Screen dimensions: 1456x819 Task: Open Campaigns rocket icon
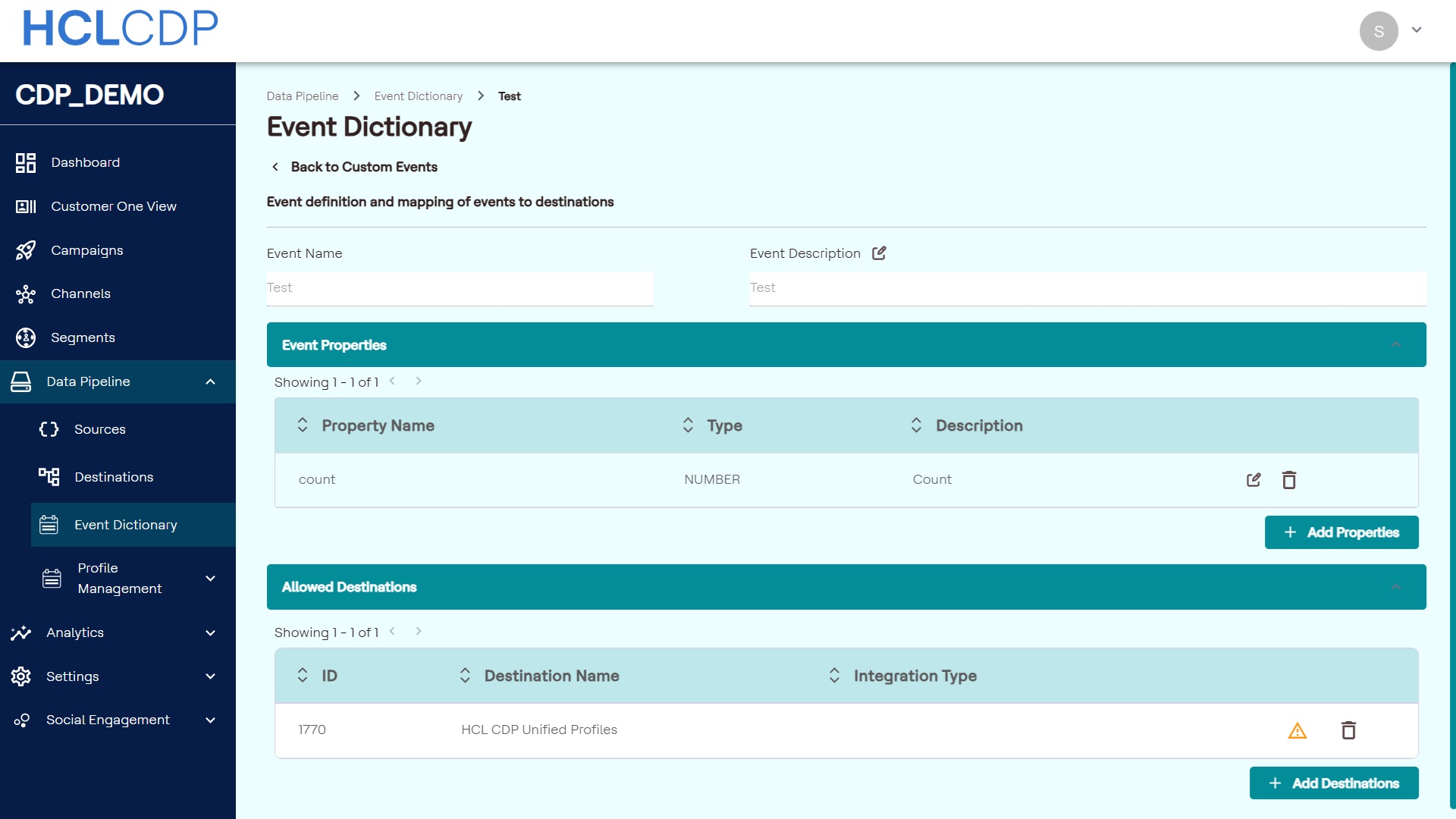[x=26, y=250]
